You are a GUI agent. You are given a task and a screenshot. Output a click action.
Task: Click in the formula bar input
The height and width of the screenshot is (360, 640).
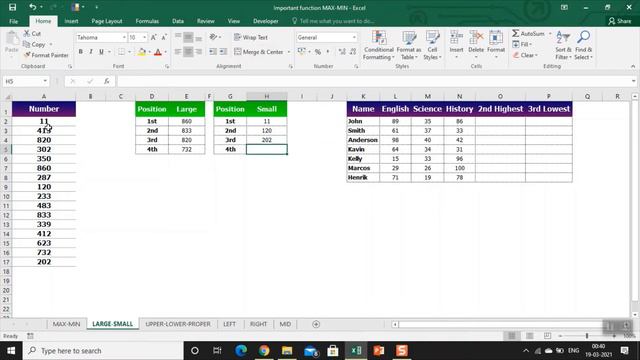click(x=373, y=81)
